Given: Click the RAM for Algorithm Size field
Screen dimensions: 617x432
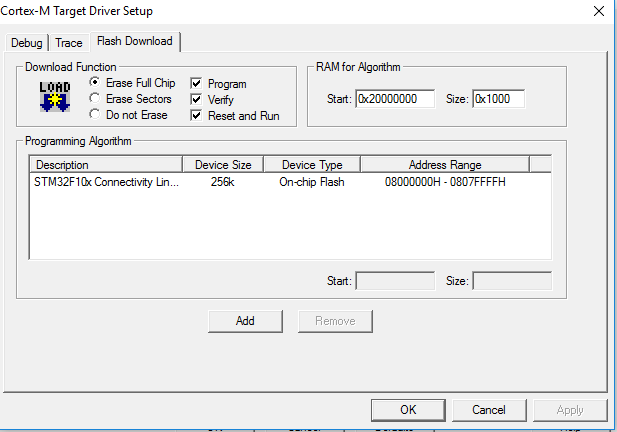Looking at the screenshot, I should pos(499,99).
